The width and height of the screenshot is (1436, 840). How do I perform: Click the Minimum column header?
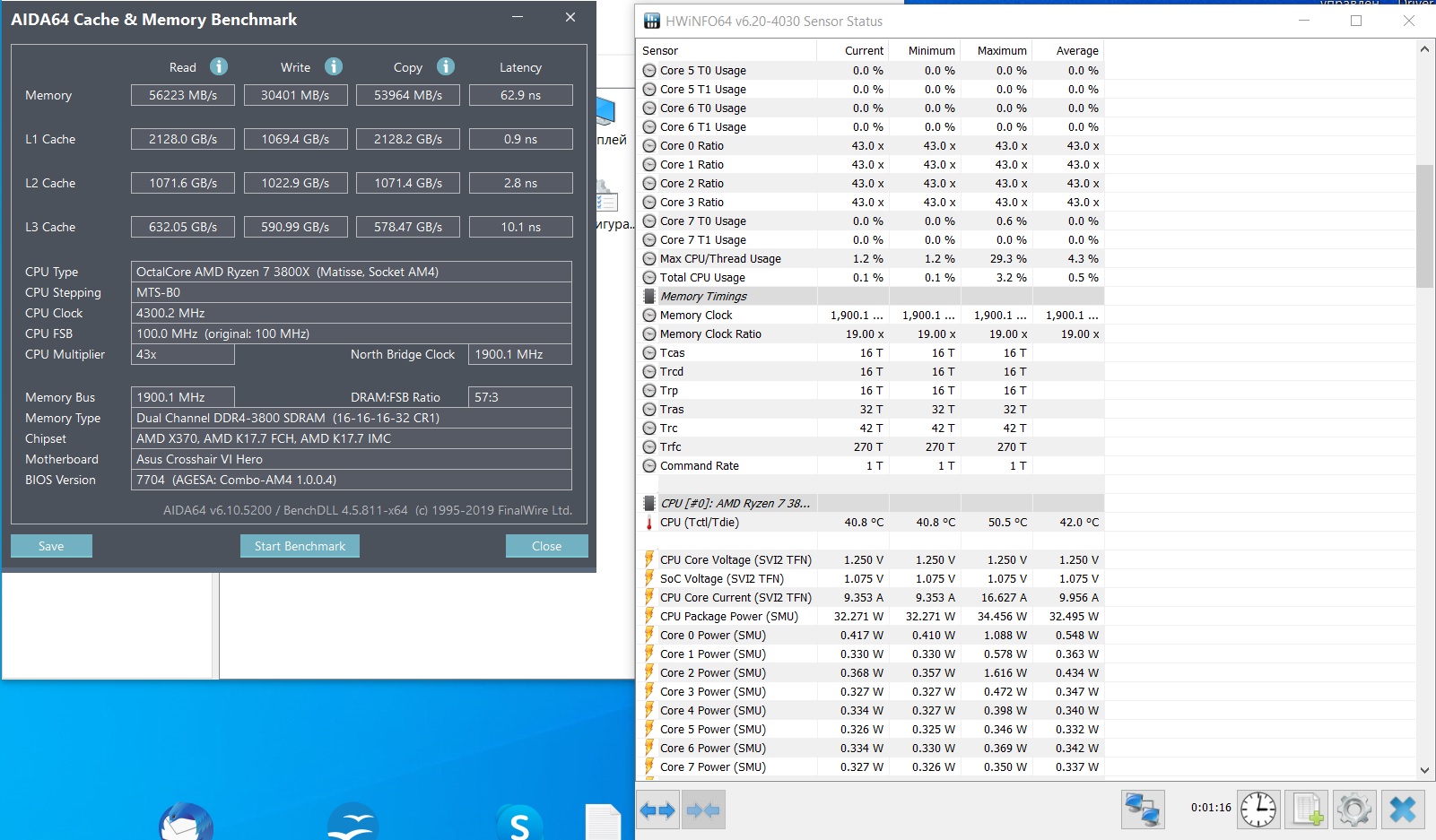click(924, 50)
